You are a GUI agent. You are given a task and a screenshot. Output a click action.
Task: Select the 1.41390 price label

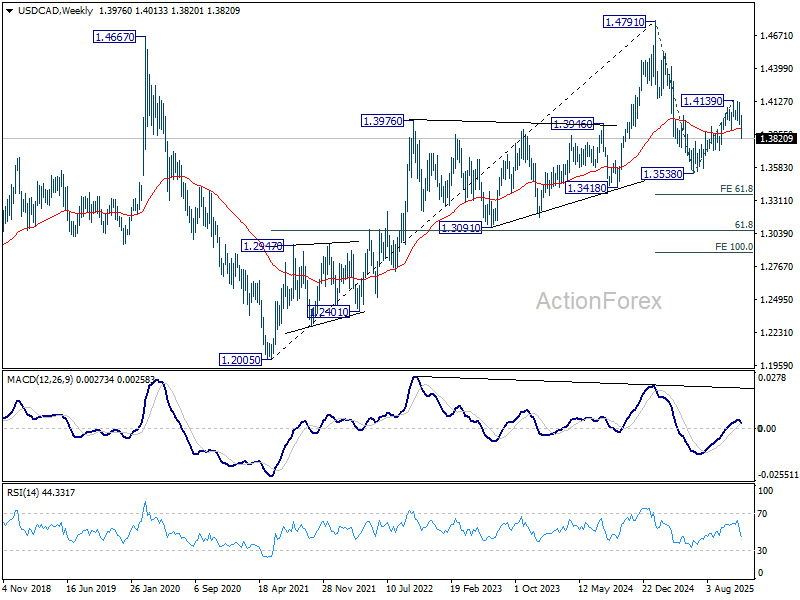pos(703,101)
